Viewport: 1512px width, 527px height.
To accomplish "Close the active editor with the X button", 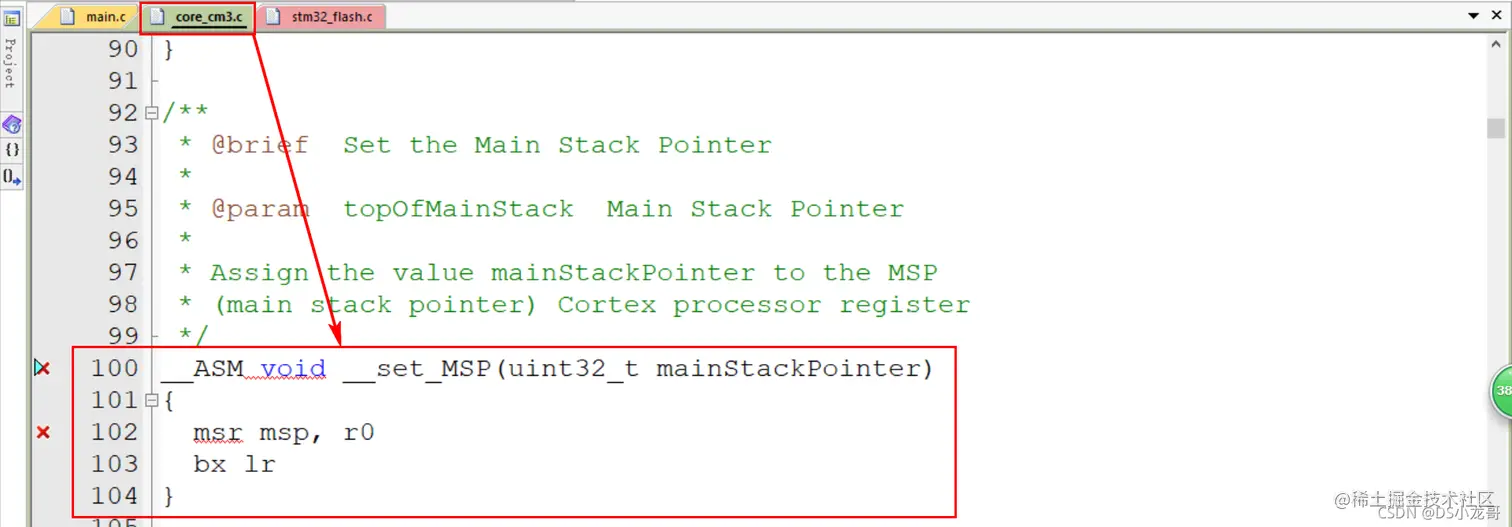I will [1496, 16].
